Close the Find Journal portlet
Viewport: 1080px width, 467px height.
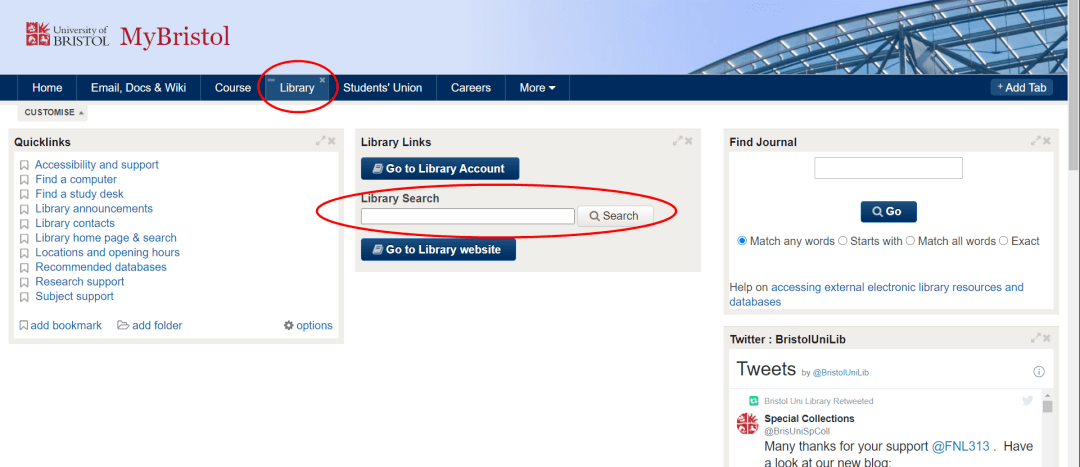(1047, 141)
